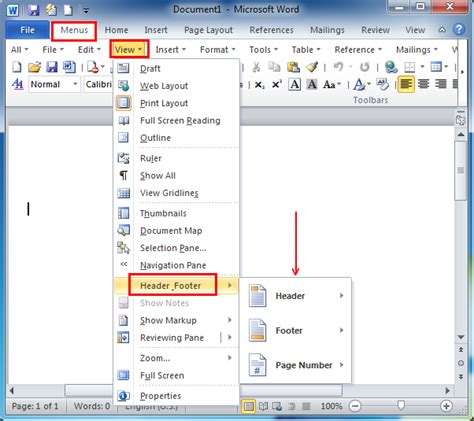
Task: Choose Zoom... in the View menu
Action: (177, 358)
